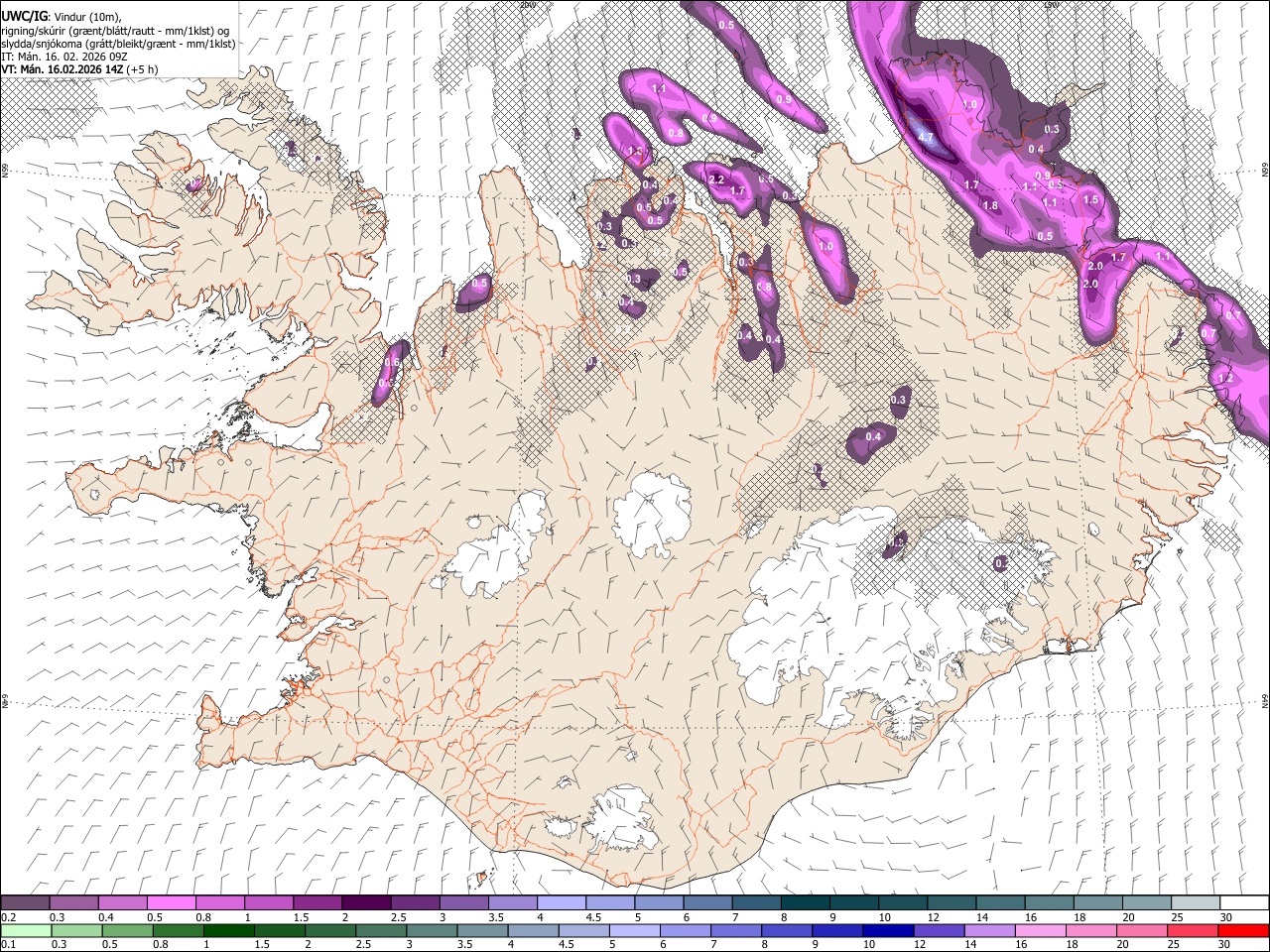Click the pale green 0.1 swatch in lower legend

pyautogui.click(x=25, y=930)
